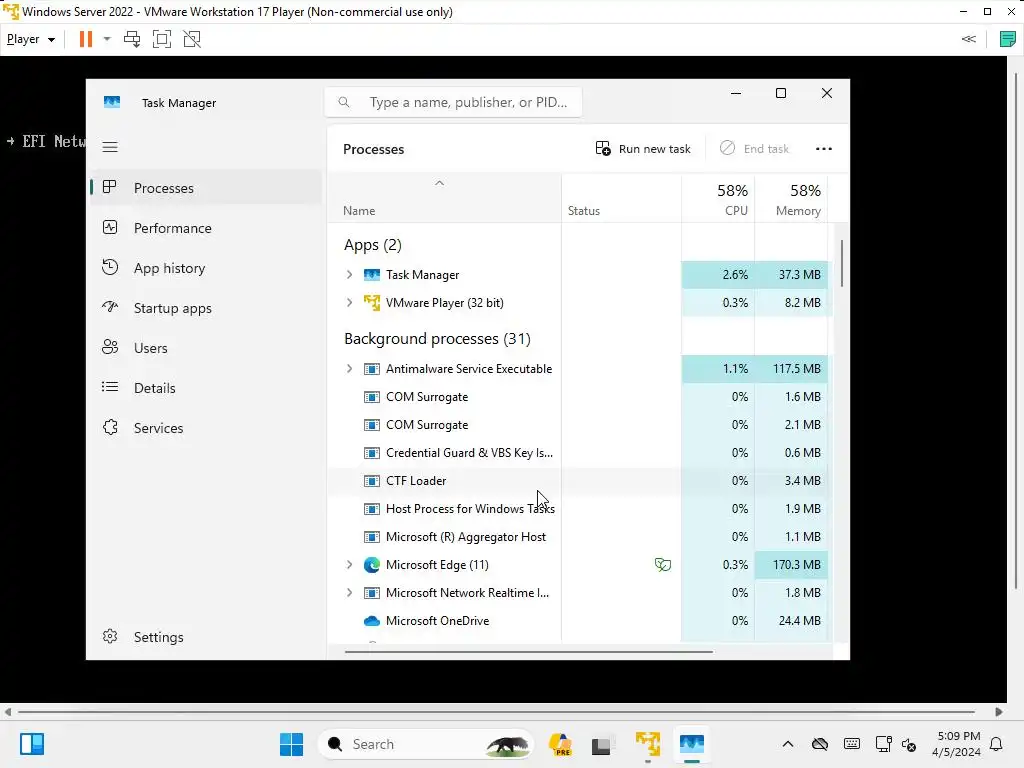Open the Services page
The height and width of the screenshot is (768, 1024).
click(206, 428)
